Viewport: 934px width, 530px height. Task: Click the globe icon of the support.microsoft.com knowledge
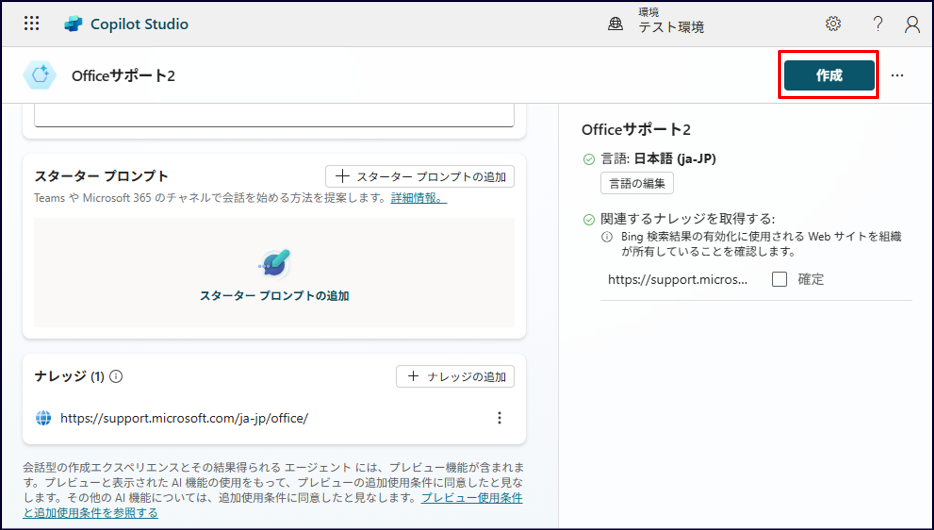43,418
